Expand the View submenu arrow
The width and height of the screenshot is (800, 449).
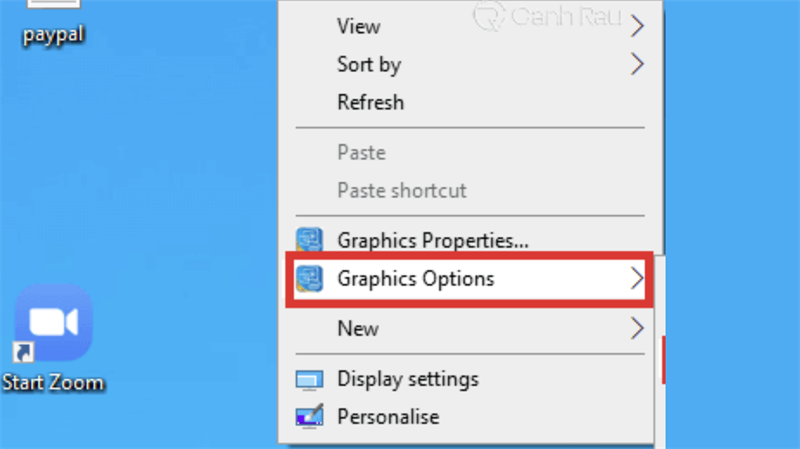click(637, 27)
